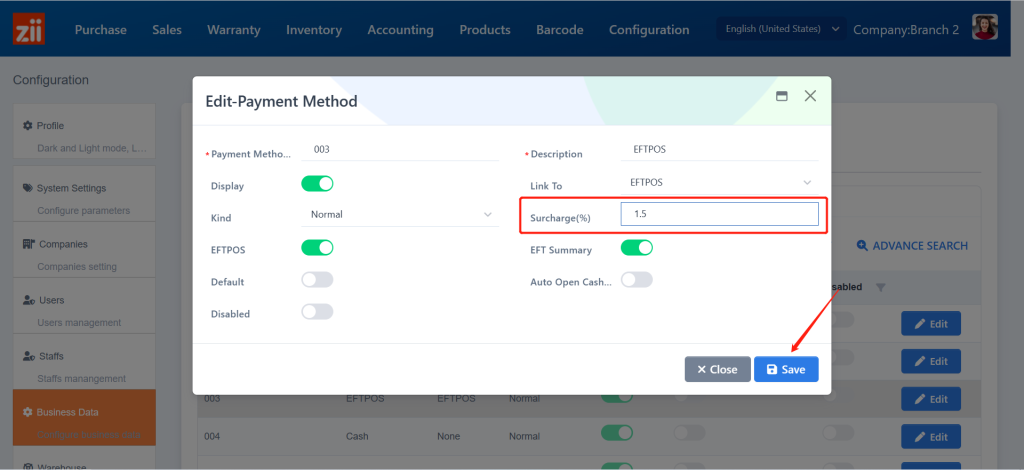Click the Profile gear icon in sidebar
This screenshot has width=1024, height=470.
28,126
